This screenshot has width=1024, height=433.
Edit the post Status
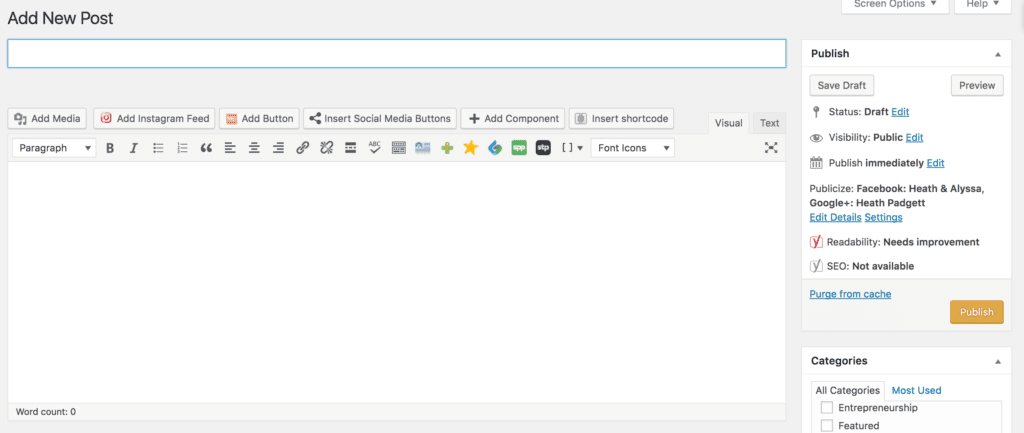[900, 112]
